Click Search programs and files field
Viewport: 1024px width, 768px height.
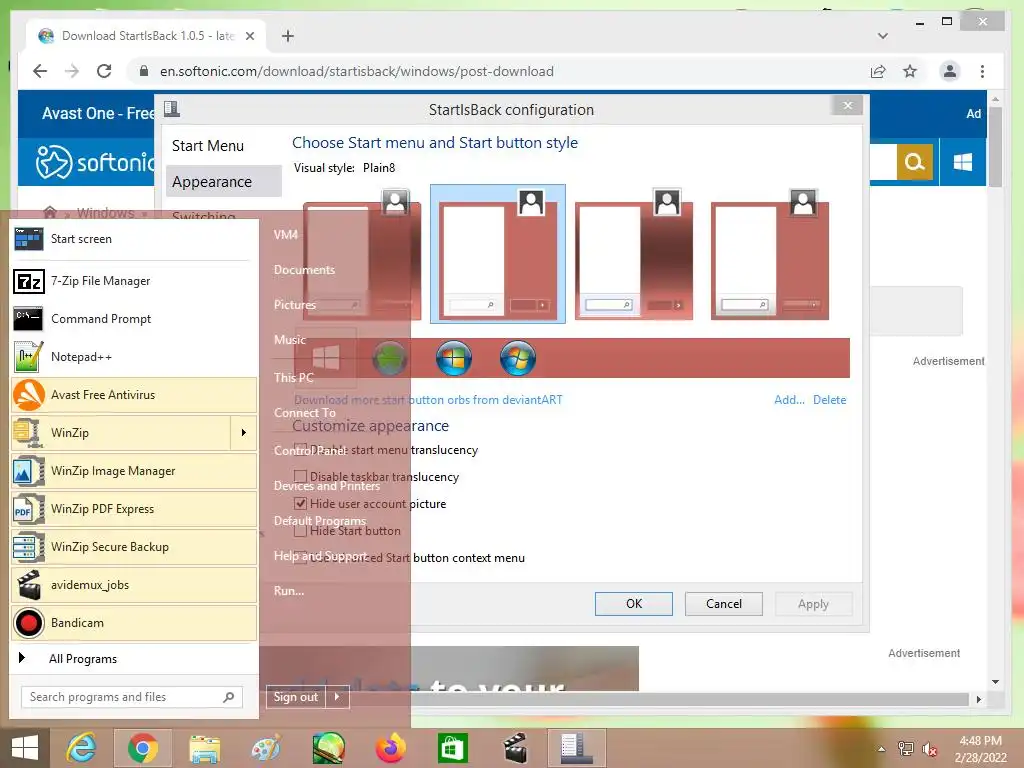(132, 697)
